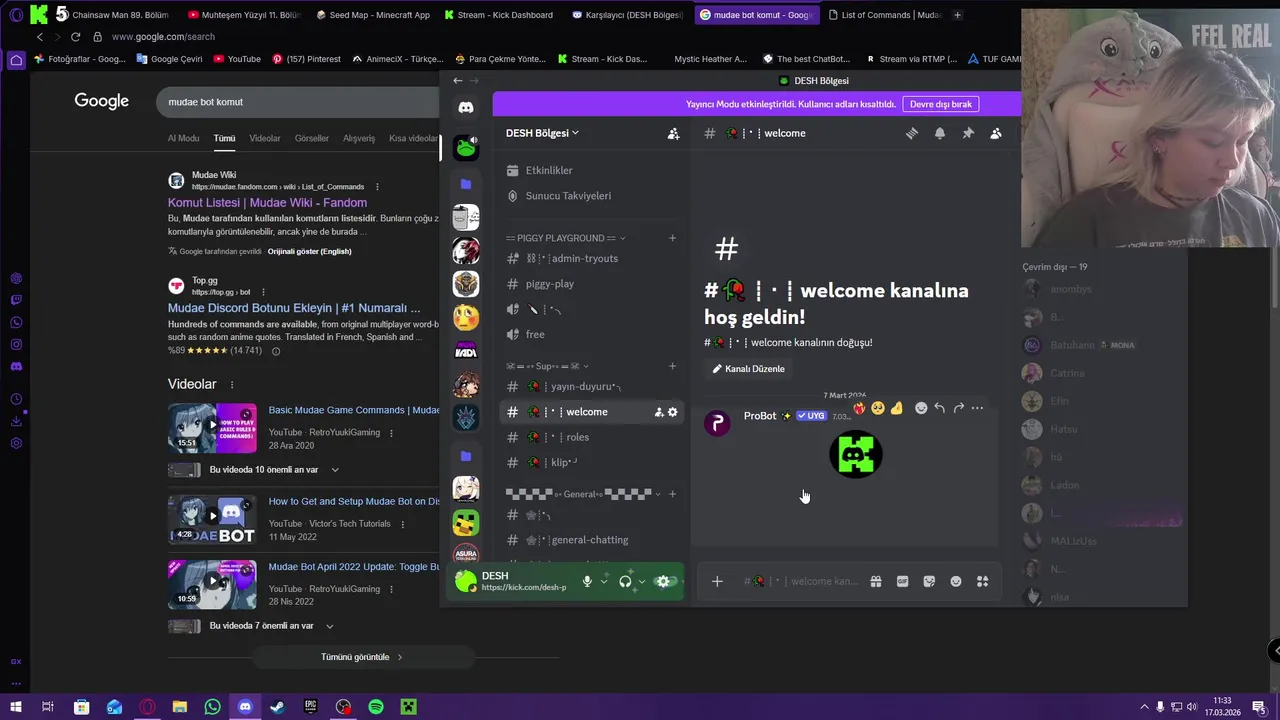Open Threads icon in welcome channel header

coord(912,133)
